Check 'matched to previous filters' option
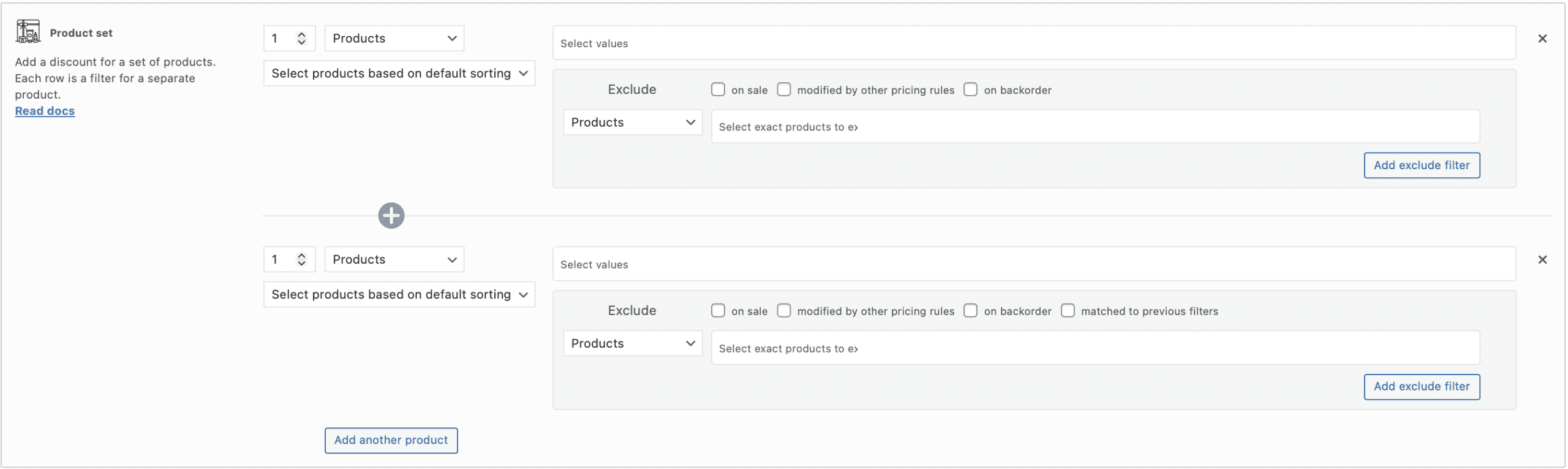Screen dimensions: 1568x469 1067,311
